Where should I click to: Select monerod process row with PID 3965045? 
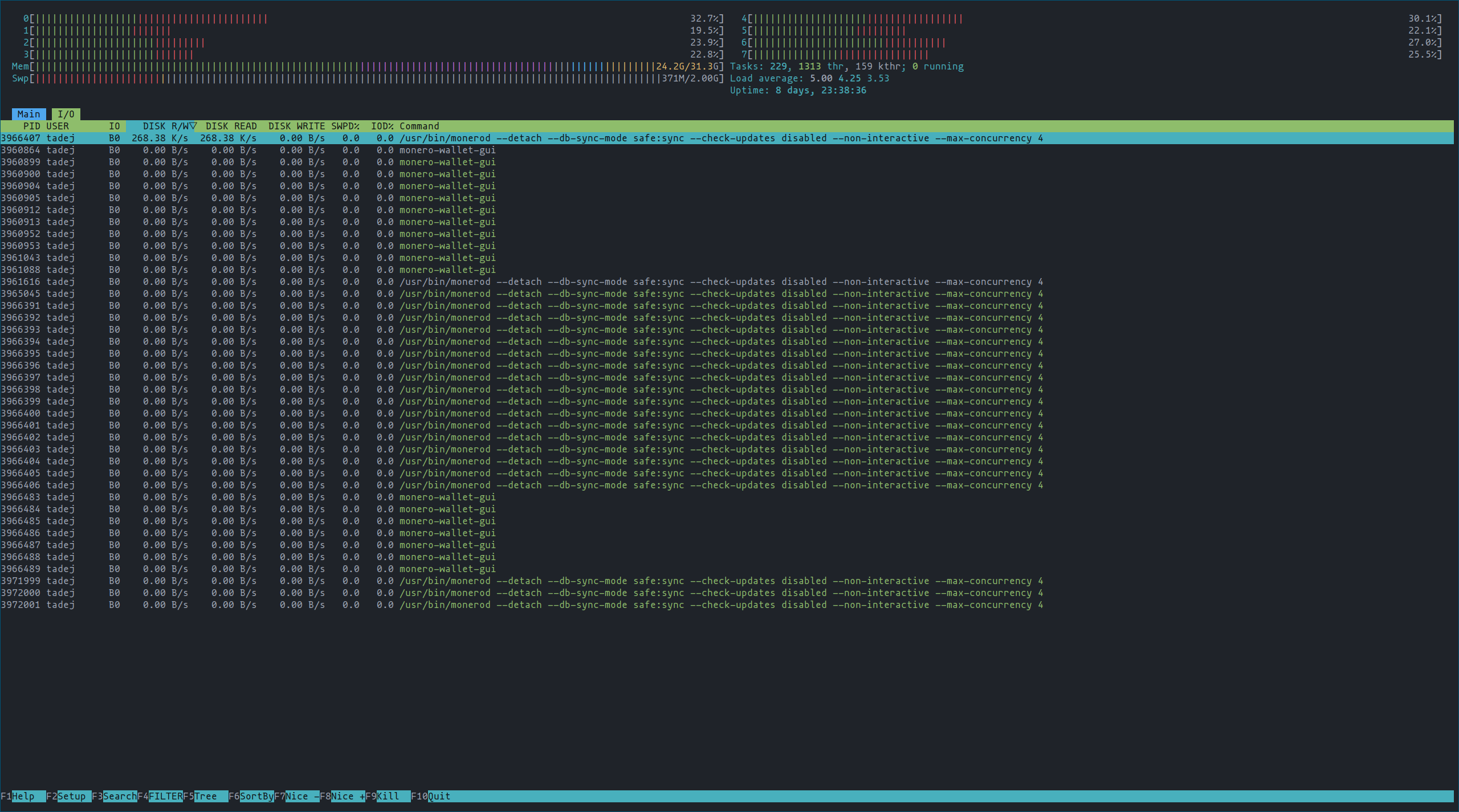(727, 293)
